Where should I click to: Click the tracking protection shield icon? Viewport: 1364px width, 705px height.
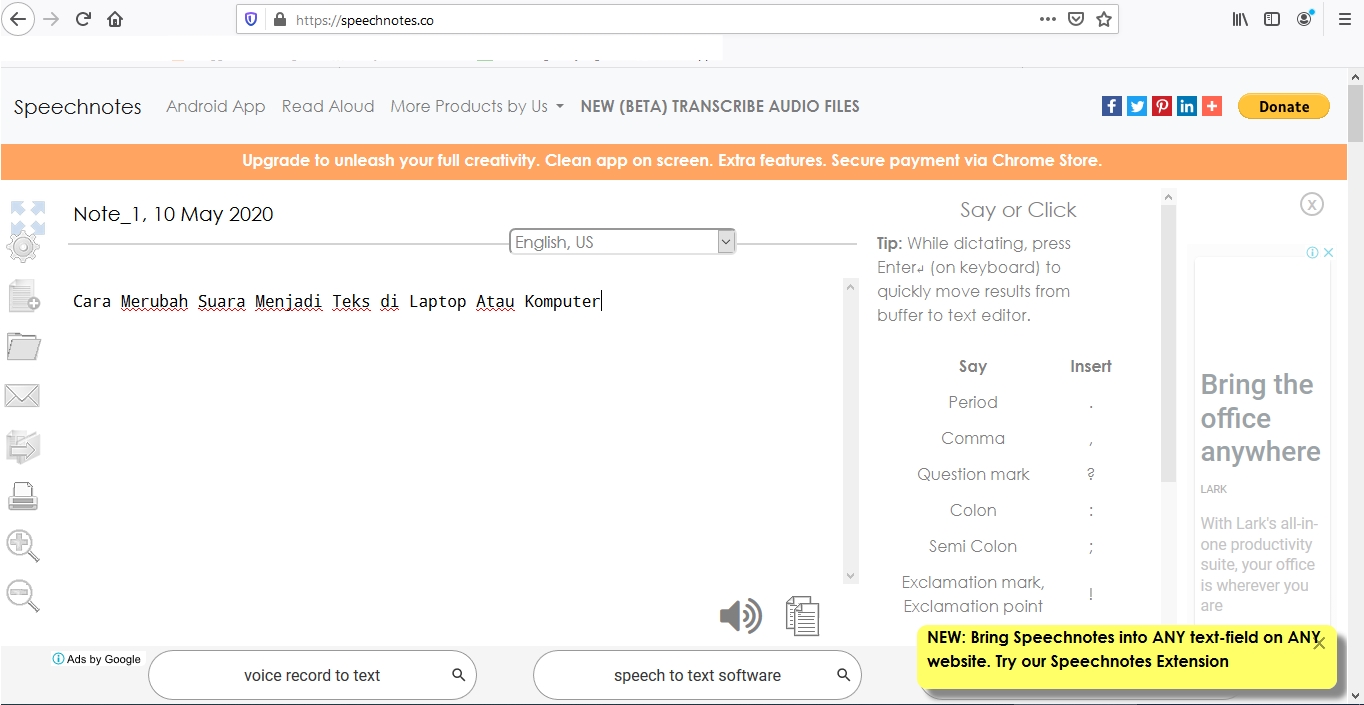pyautogui.click(x=251, y=19)
